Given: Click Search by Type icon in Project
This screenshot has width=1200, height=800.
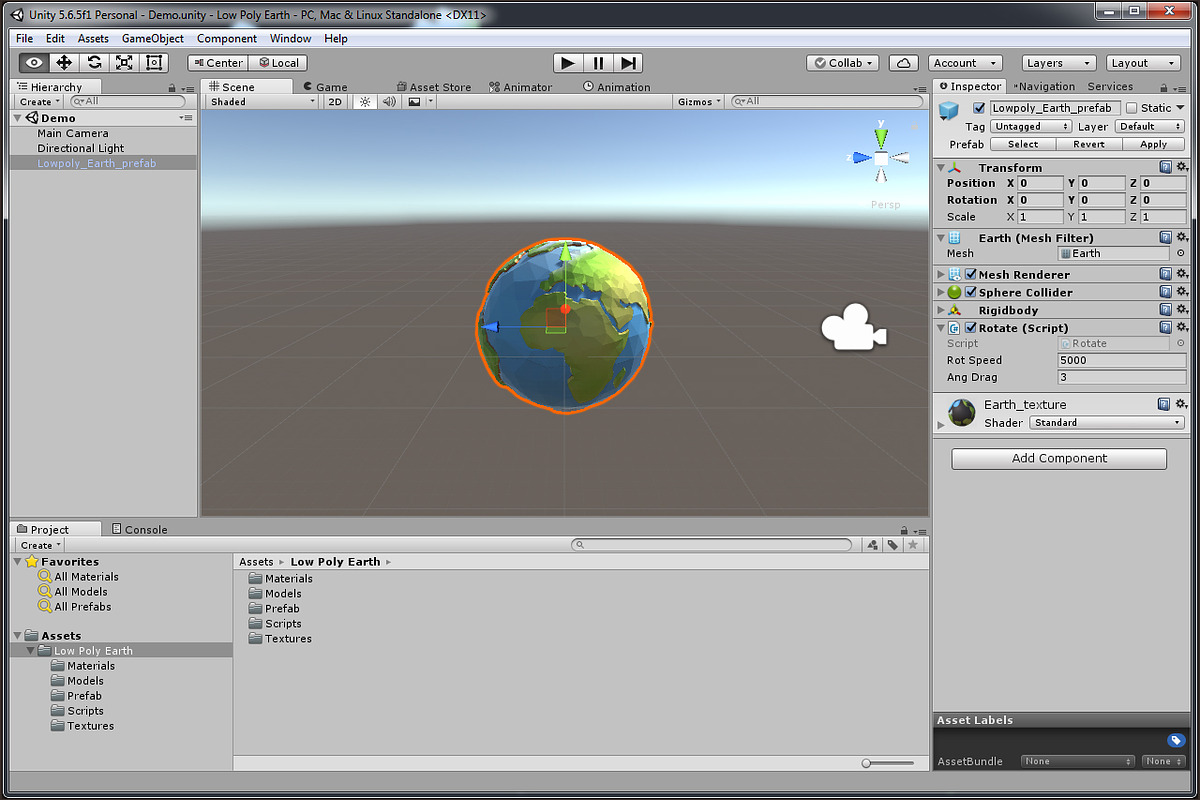Looking at the screenshot, I should tap(871, 545).
